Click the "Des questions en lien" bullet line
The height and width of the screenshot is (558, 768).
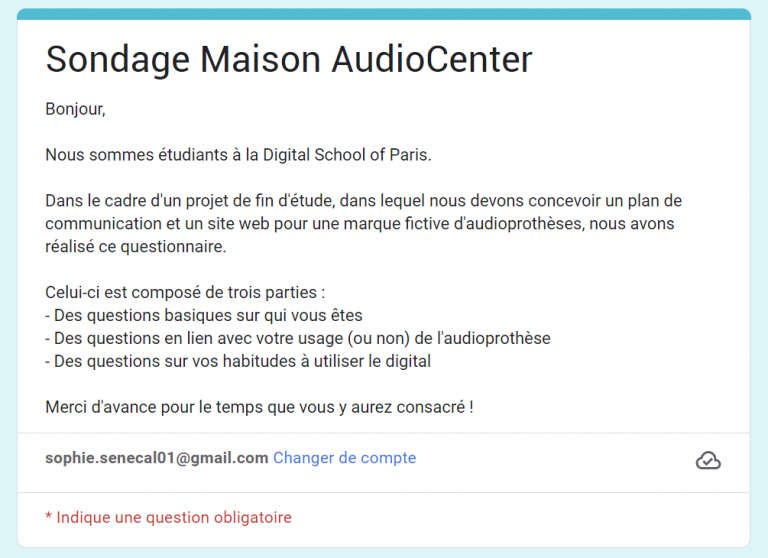tap(298, 338)
